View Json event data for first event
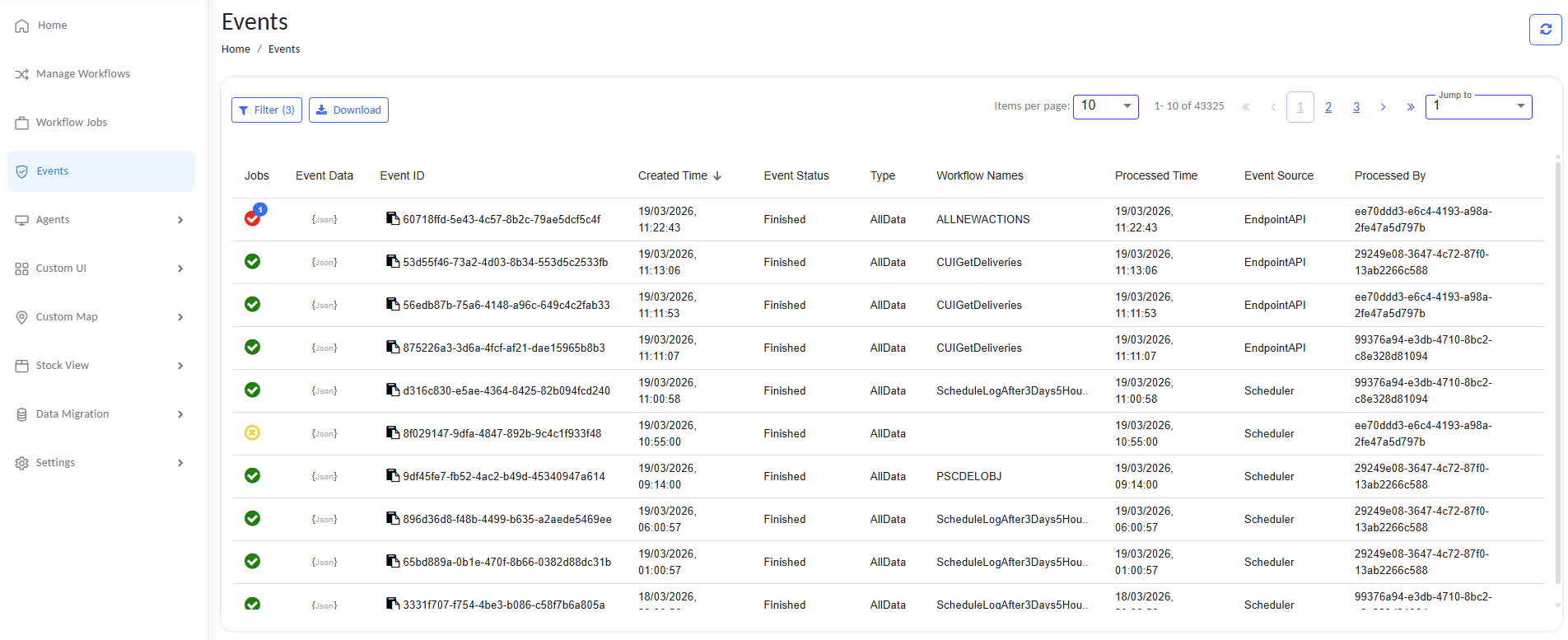The image size is (1568, 640). pos(324,219)
